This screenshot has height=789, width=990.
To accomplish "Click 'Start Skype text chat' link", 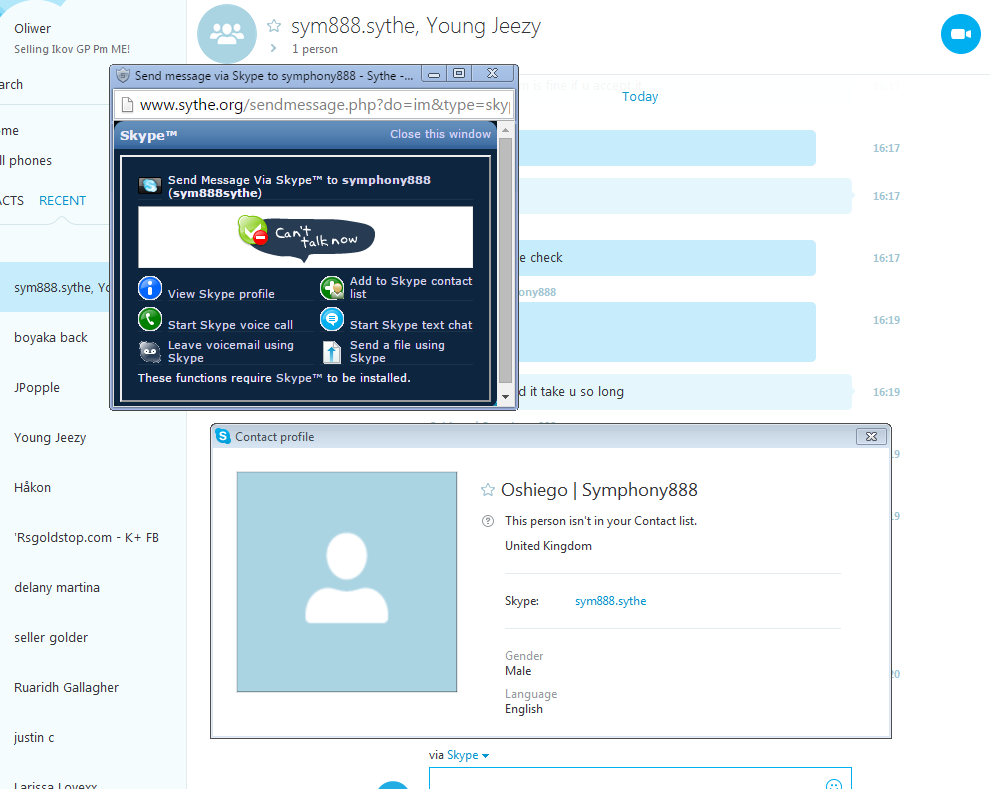I will (411, 324).
